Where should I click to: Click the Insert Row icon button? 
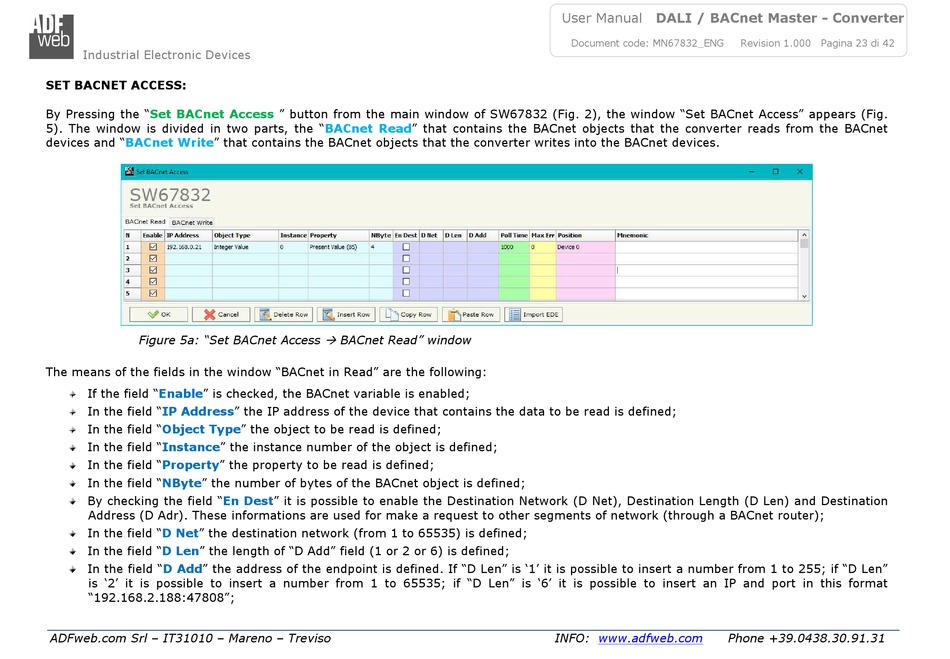(346, 314)
